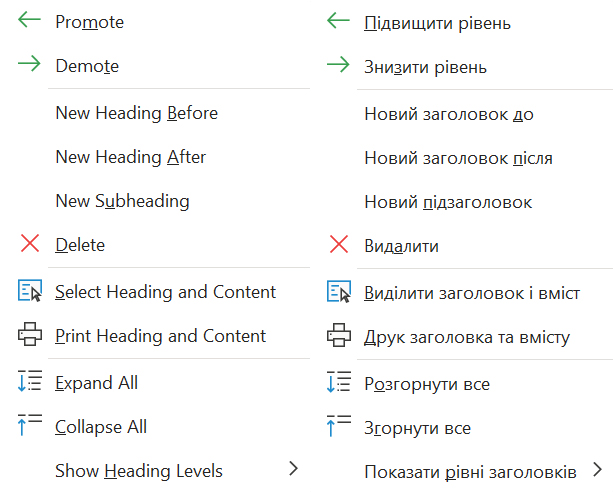Viewport: 613px width, 492px height.
Task: Select Виділити заголовок і вміст text
Action: (x=472, y=292)
